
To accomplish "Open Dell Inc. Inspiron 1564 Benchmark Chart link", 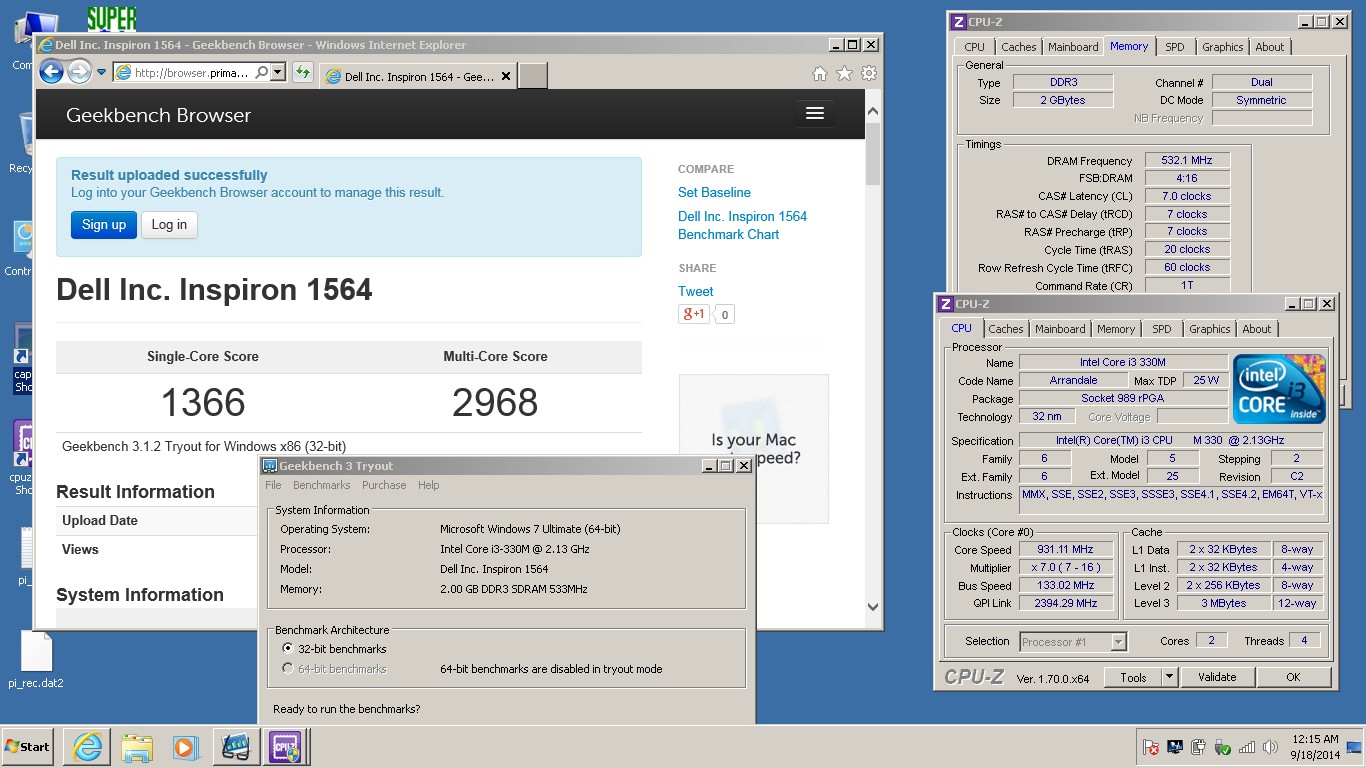I will tap(742, 225).
